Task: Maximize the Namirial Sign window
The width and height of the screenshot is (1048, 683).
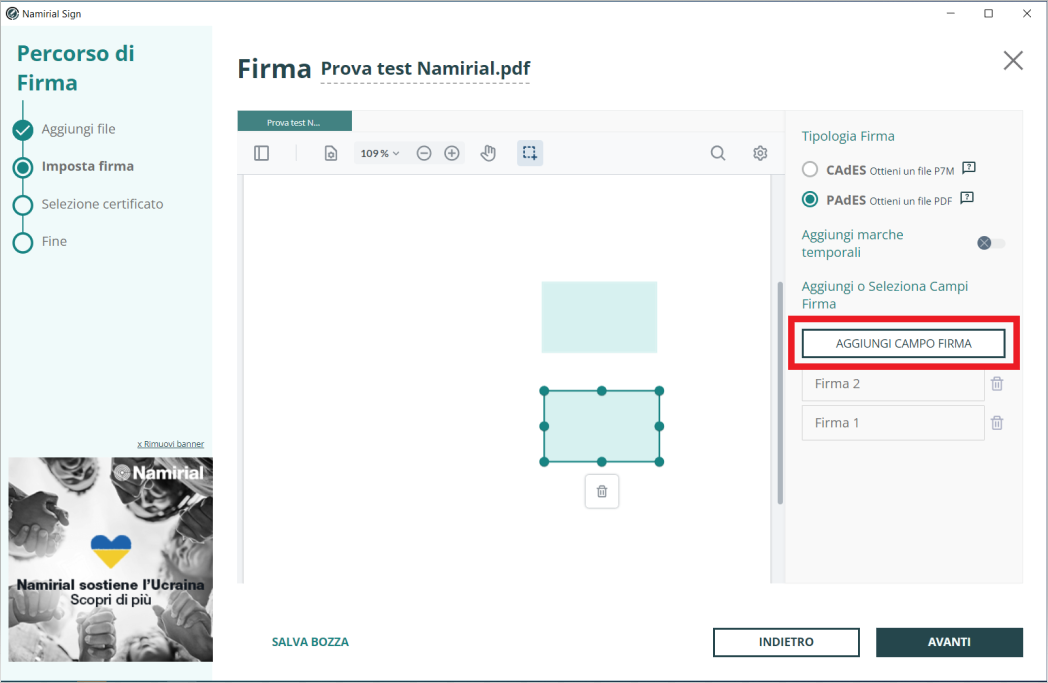Action: click(x=989, y=13)
